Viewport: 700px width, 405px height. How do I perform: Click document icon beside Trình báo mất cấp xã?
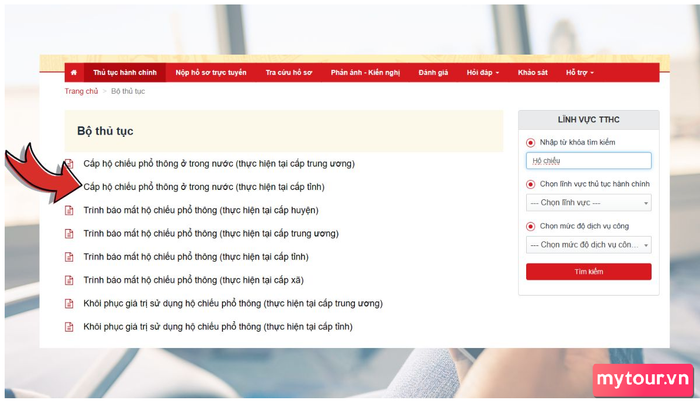pos(69,280)
